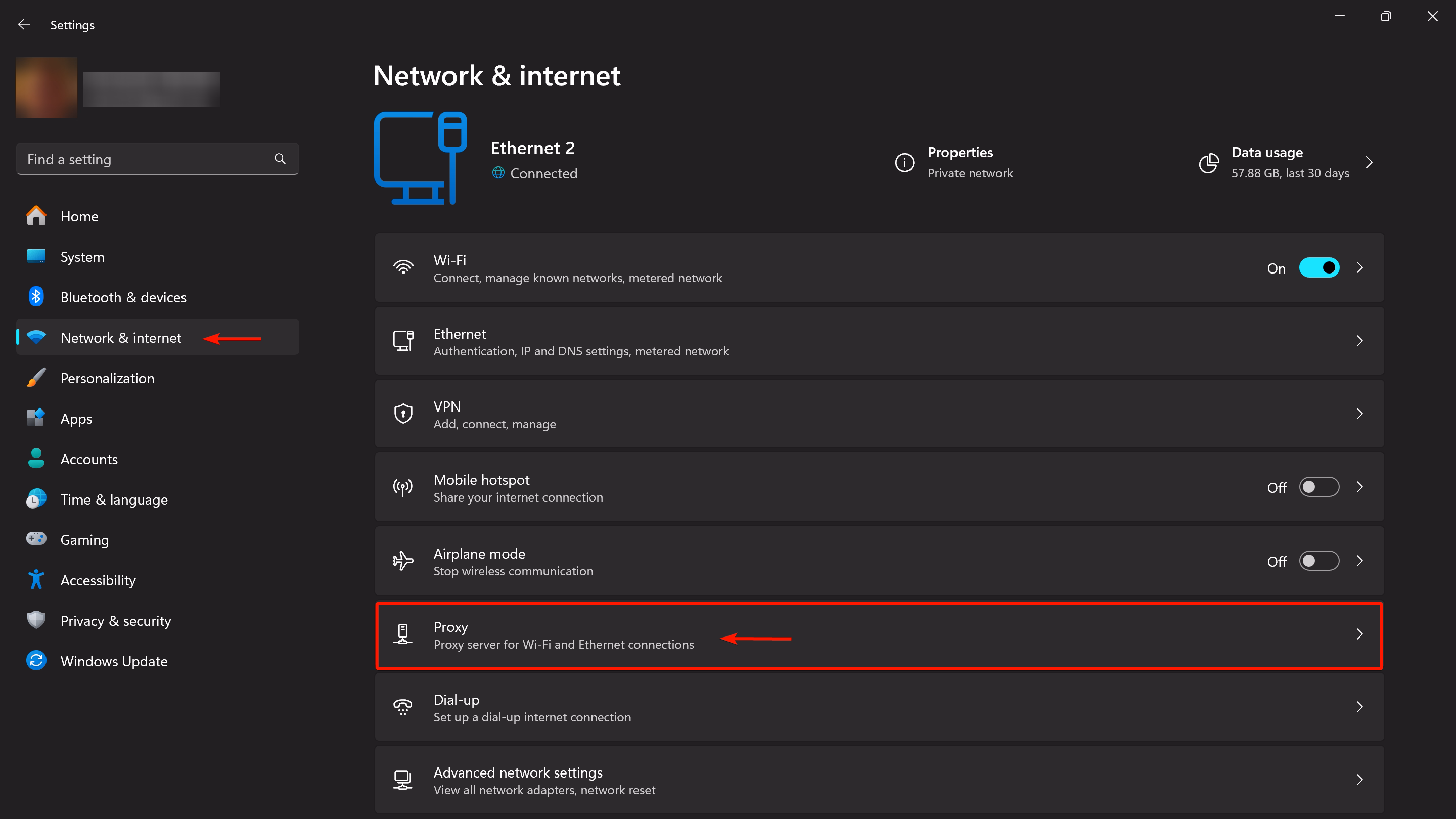1456x819 pixels.
Task: Click the VPN shield icon
Action: [x=403, y=414]
